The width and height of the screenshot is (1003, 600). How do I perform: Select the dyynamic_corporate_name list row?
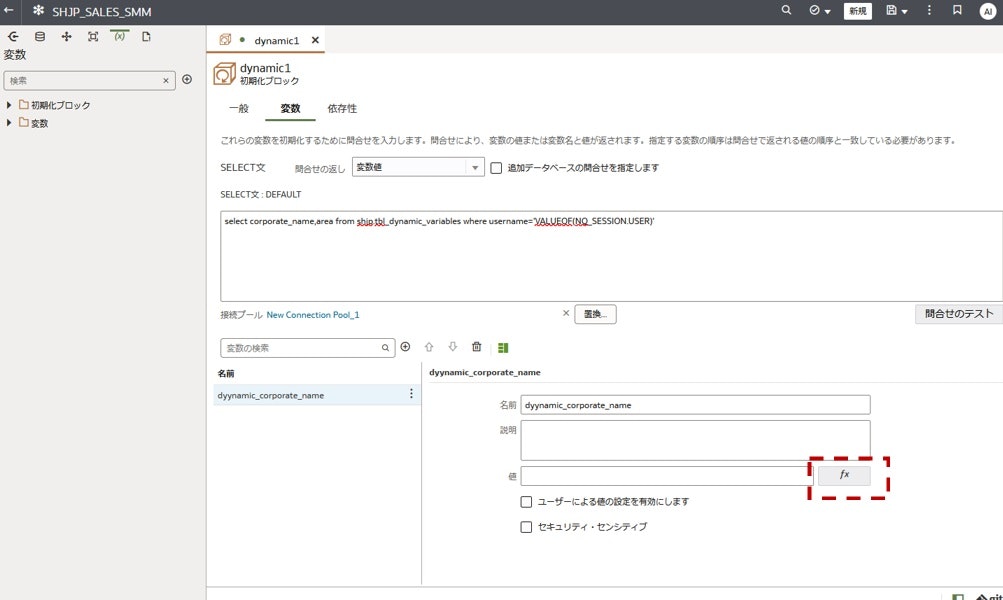click(317, 395)
